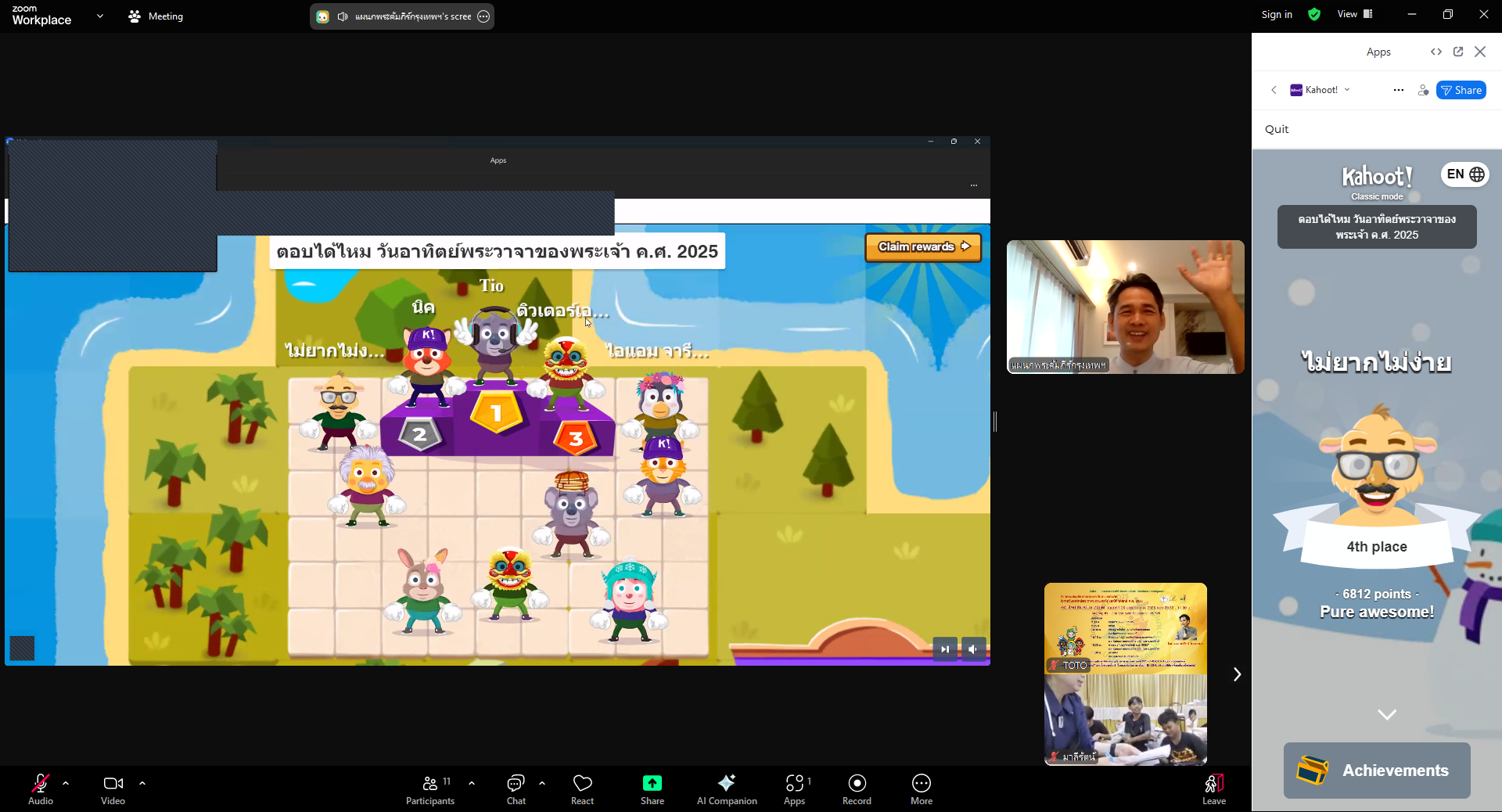The width and height of the screenshot is (1502, 812).
Task: Skip animation with the next button on podium
Action: [945, 649]
